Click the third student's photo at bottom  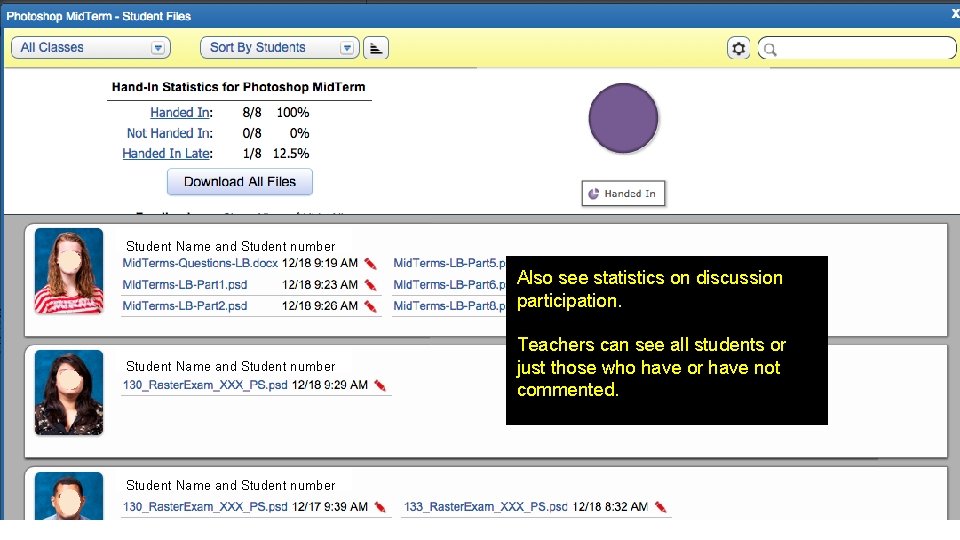pos(69,496)
